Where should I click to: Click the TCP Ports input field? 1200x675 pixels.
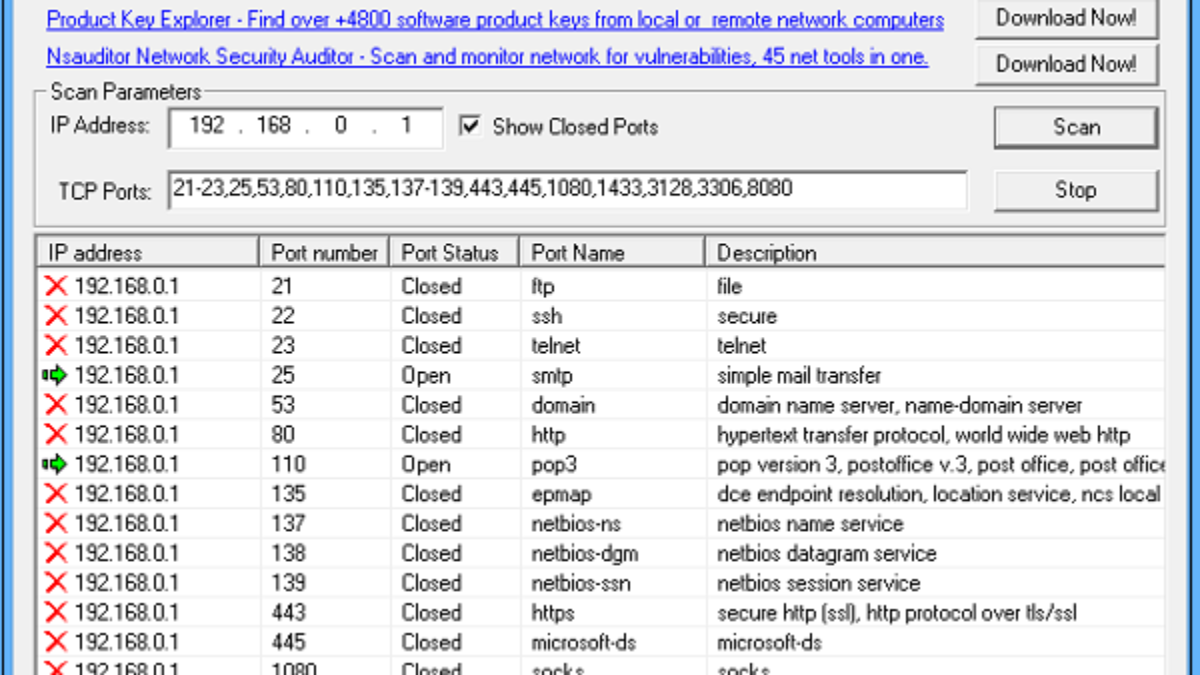[x=568, y=190]
